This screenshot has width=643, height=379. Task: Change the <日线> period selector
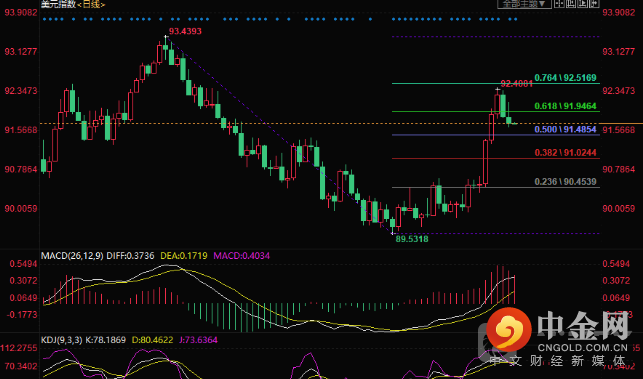pos(91,4)
